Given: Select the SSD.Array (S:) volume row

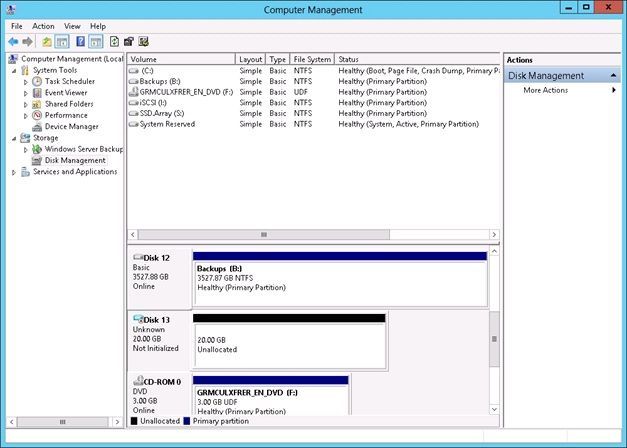Looking at the screenshot, I should point(314,113).
